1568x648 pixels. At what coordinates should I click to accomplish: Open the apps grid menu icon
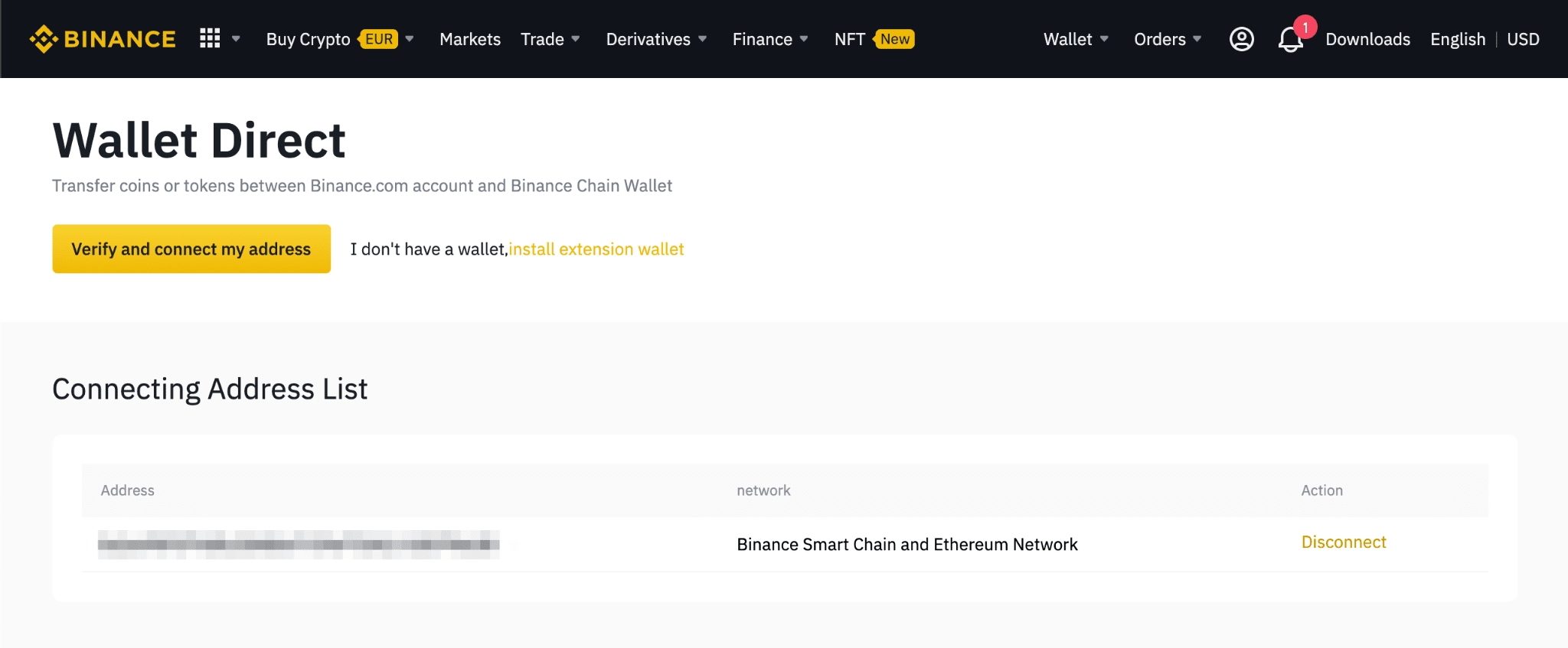point(210,38)
